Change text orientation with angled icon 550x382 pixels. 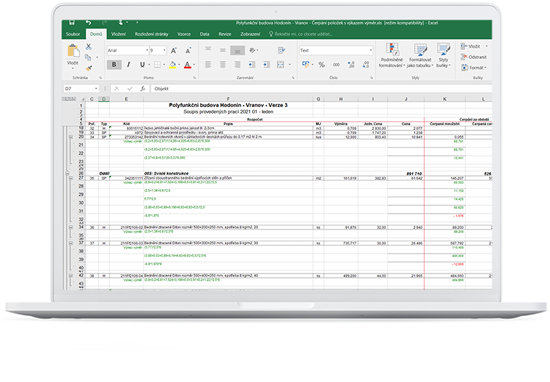tap(253, 50)
